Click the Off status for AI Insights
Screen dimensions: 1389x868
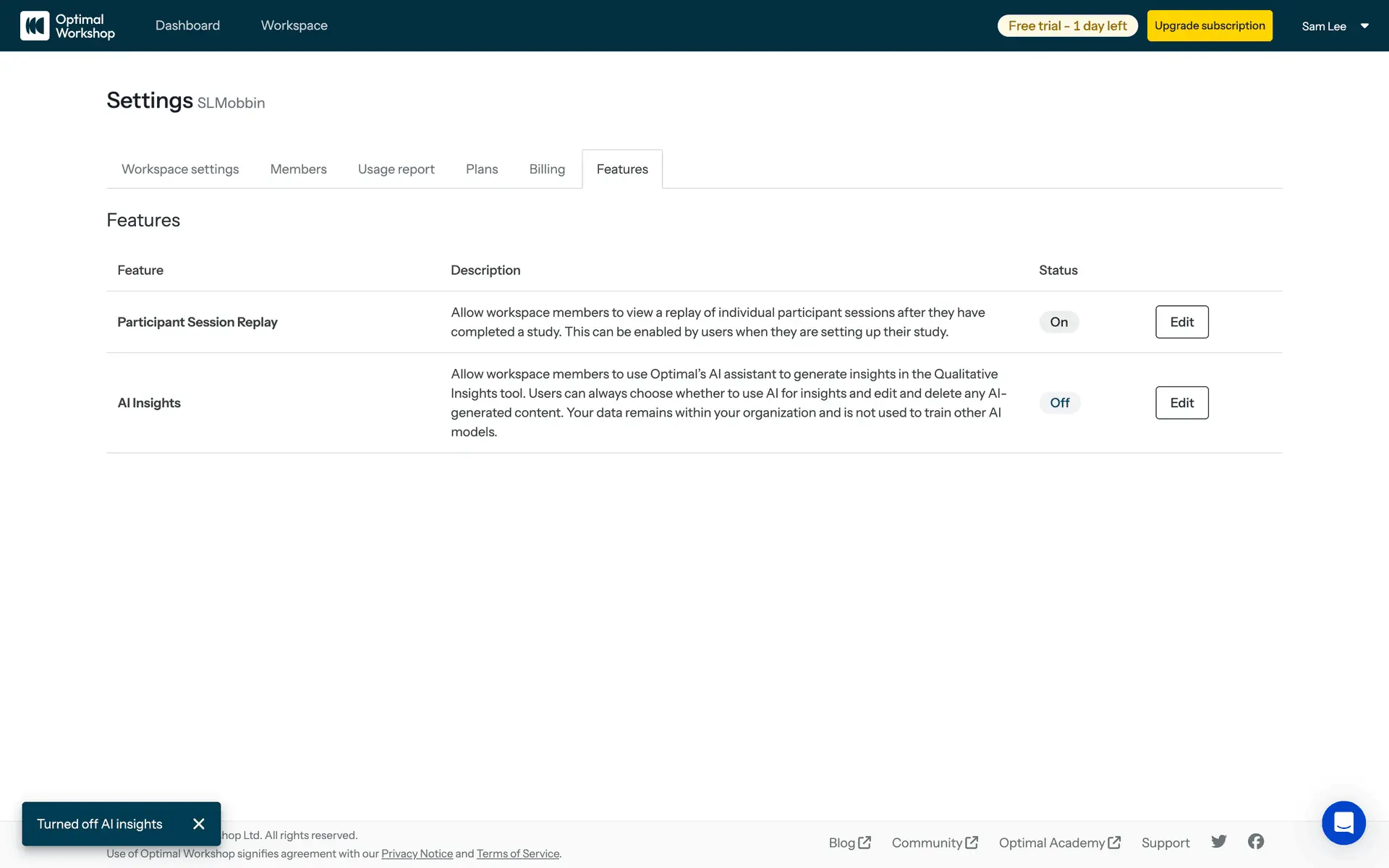[x=1059, y=403]
